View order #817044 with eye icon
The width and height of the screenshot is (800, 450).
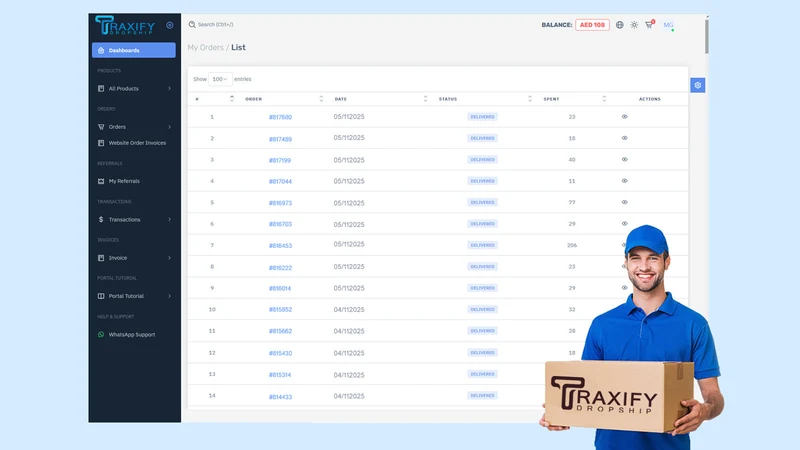[x=624, y=181]
